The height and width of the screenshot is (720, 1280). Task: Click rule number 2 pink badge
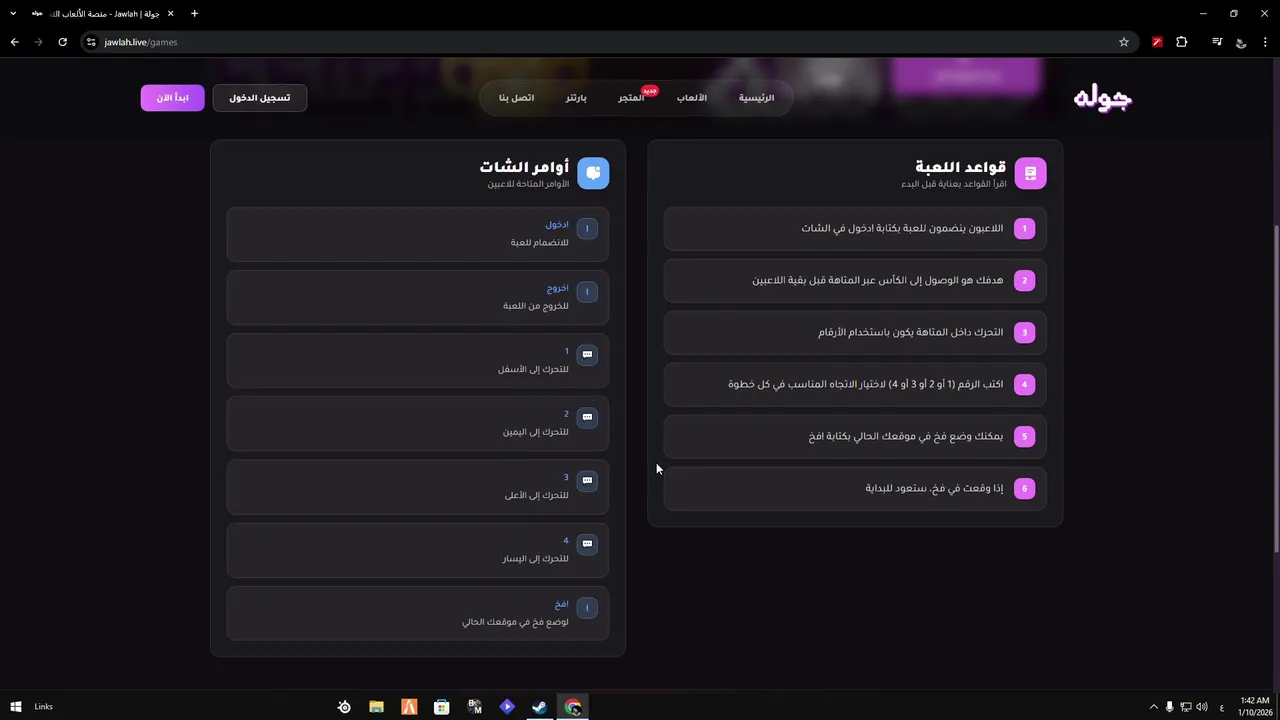[1024, 280]
